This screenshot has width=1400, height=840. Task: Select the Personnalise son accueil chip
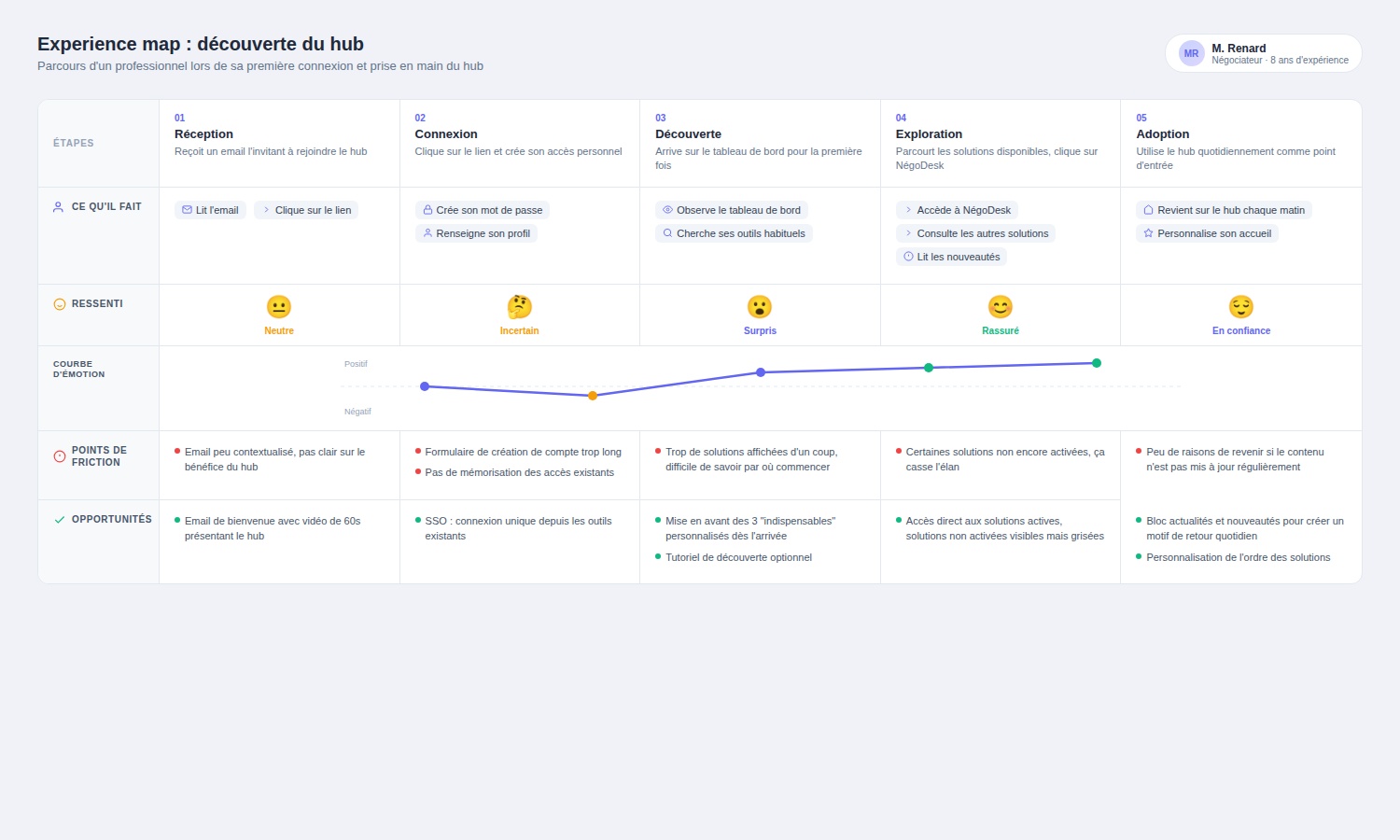[1207, 233]
